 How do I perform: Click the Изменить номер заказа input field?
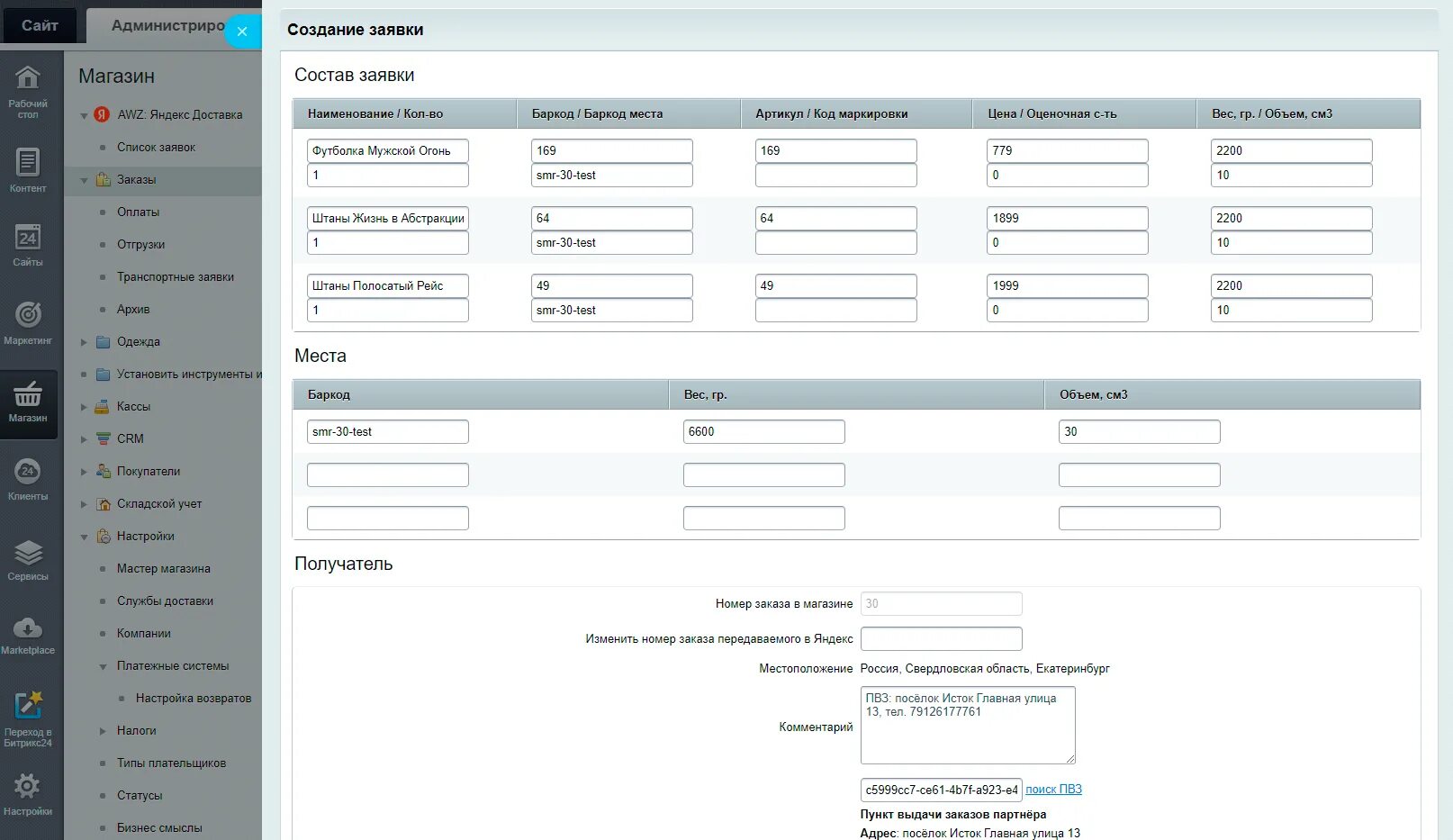click(x=942, y=638)
